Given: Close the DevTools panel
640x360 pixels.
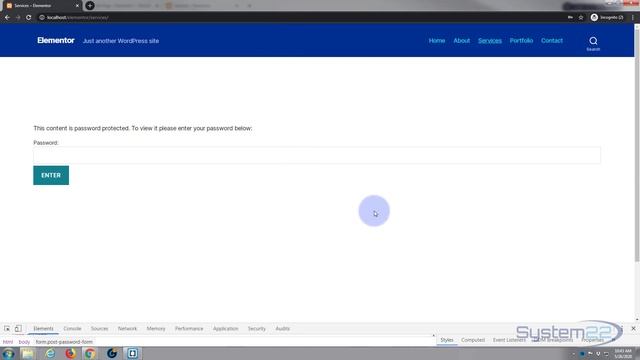Looking at the screenshot, I should [x=633, y=329].
